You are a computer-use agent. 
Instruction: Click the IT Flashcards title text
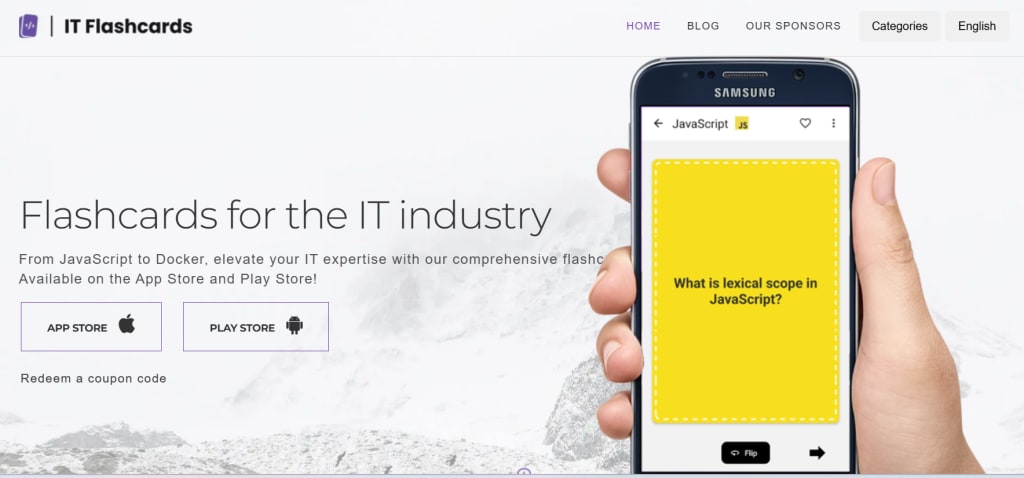[128, 26]
